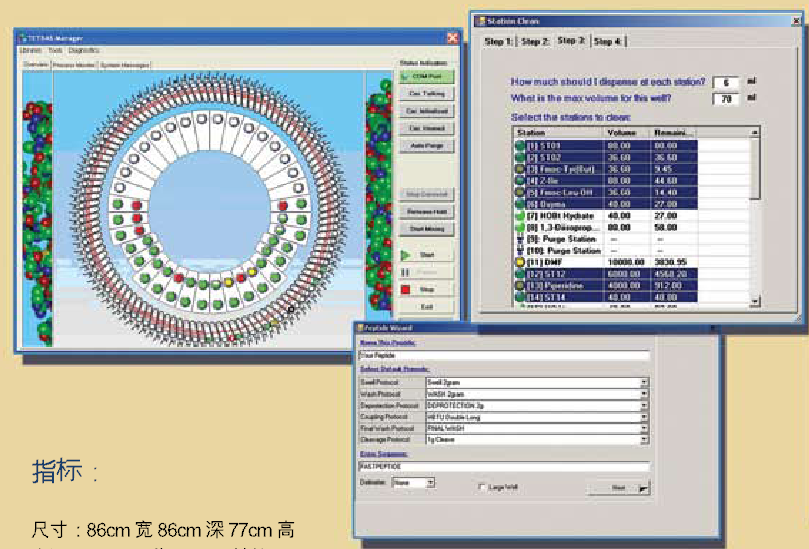The image size is (809, 549).
Task: Click the icon of [6] station row
Action: click(520, 204)
